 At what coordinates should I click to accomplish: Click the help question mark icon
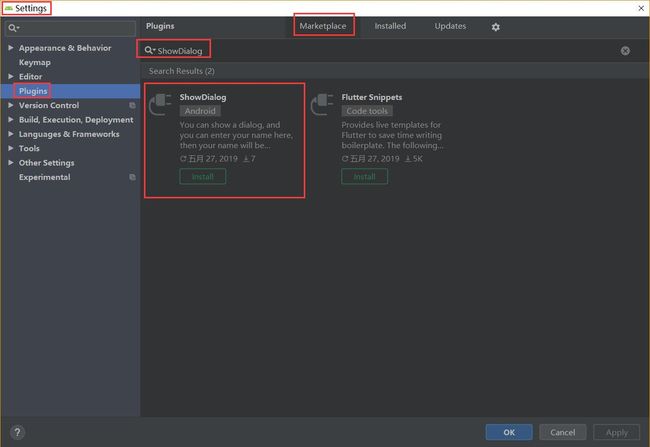coord(17,432)
